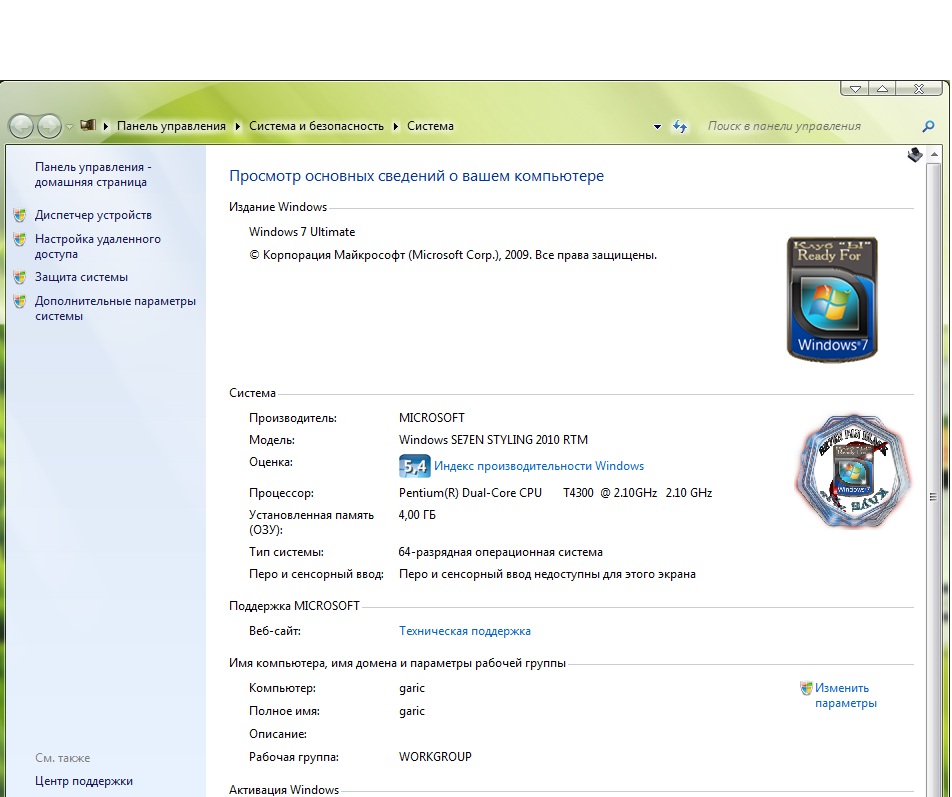Expand the arrow after Система и безопасность breadcrumb
This screenshot has width=952, height=797.
click(x=396, y=126)
